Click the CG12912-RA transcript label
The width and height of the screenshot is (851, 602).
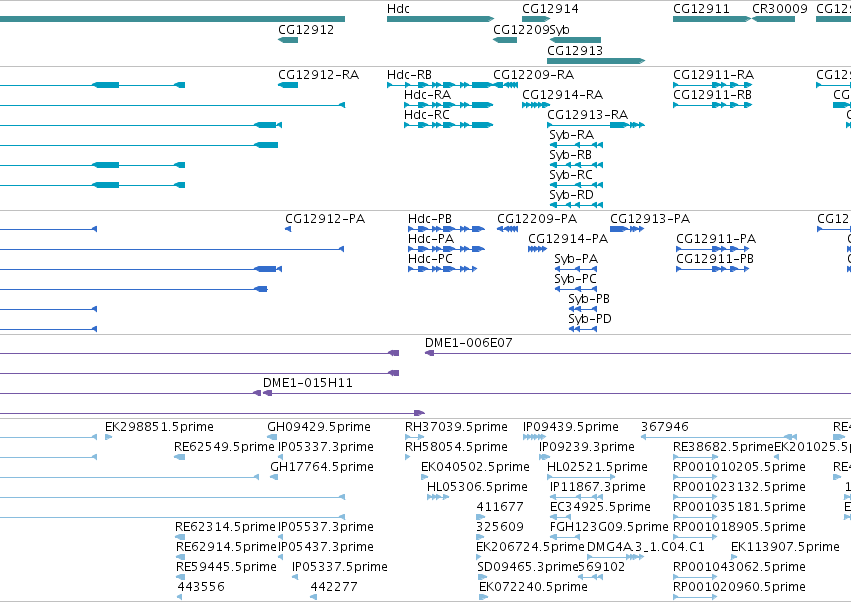pyautogui.click(x=318, y=74)
